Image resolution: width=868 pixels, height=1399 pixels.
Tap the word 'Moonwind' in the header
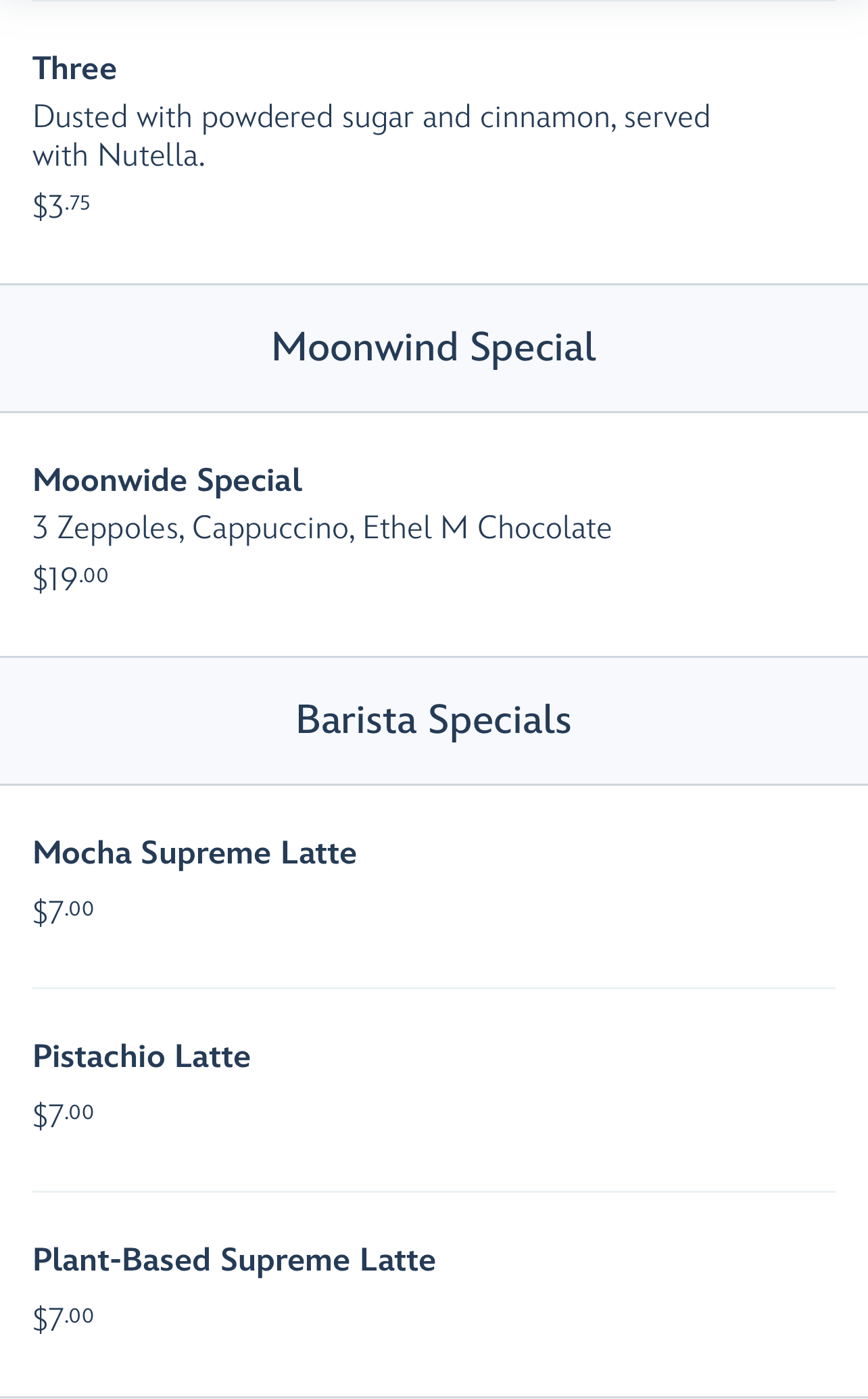365,348
